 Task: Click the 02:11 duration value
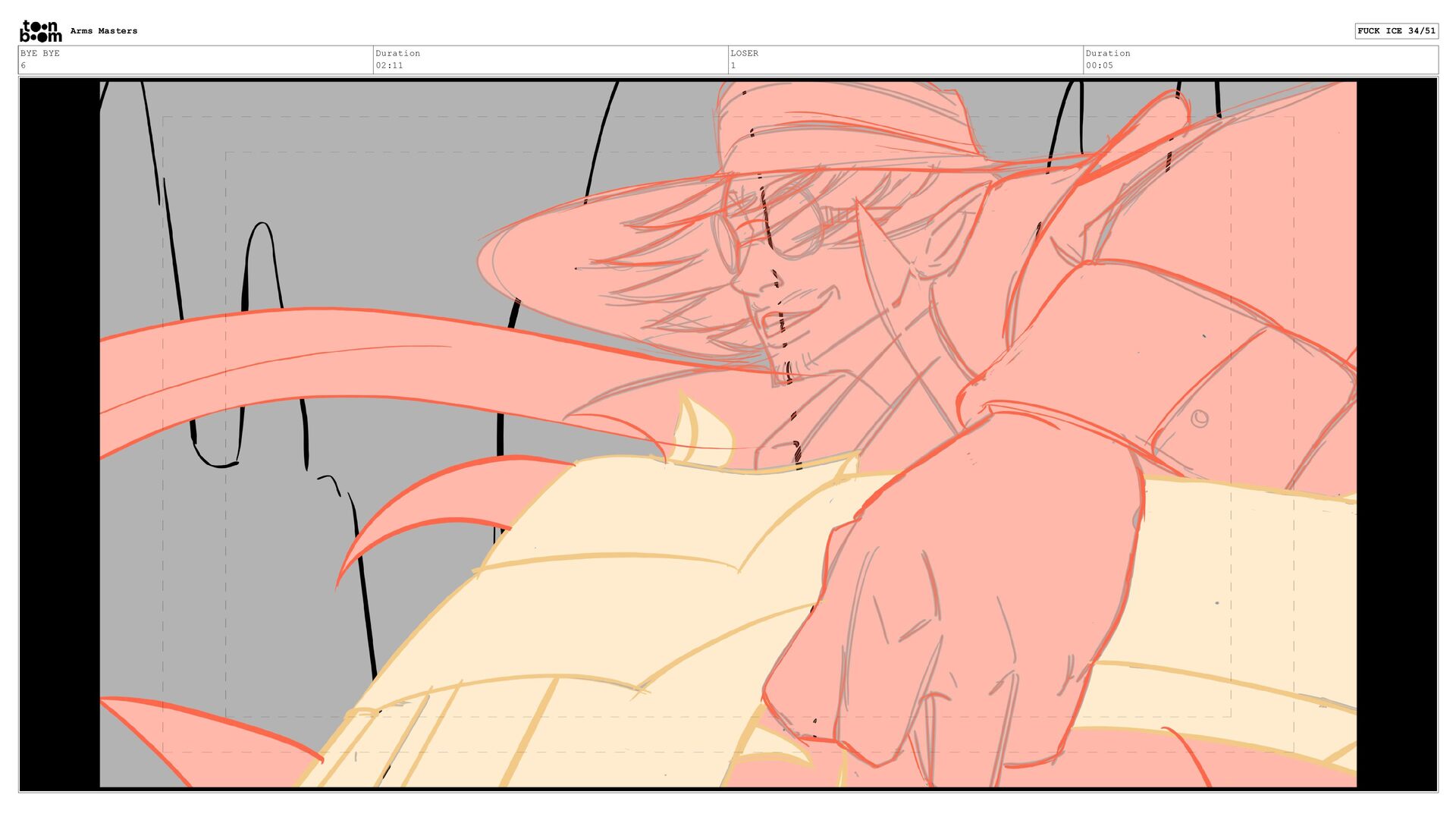pos(389,65)
